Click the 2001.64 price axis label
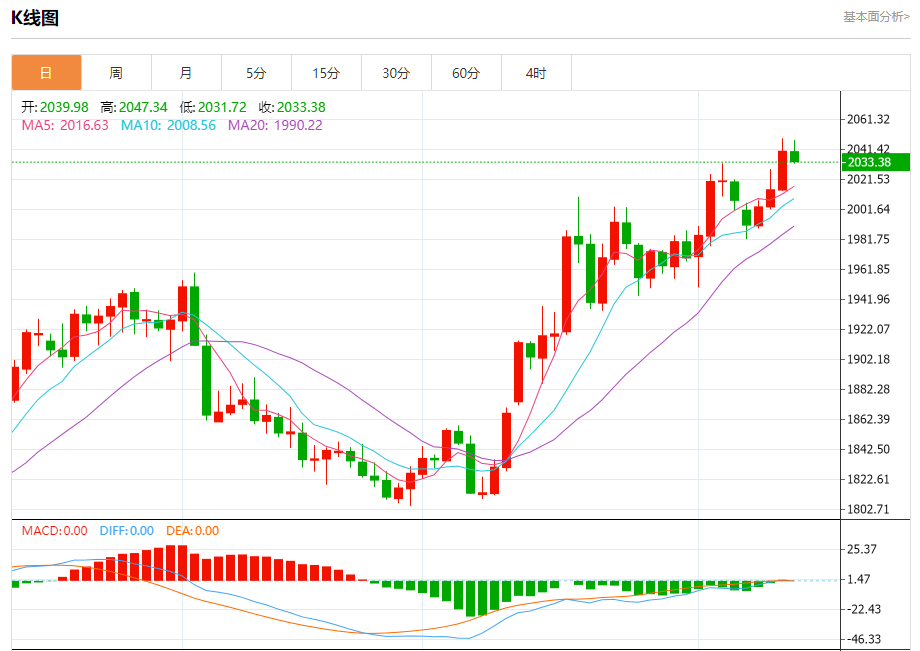The image size is (920, 651). [x=868, y=209]
